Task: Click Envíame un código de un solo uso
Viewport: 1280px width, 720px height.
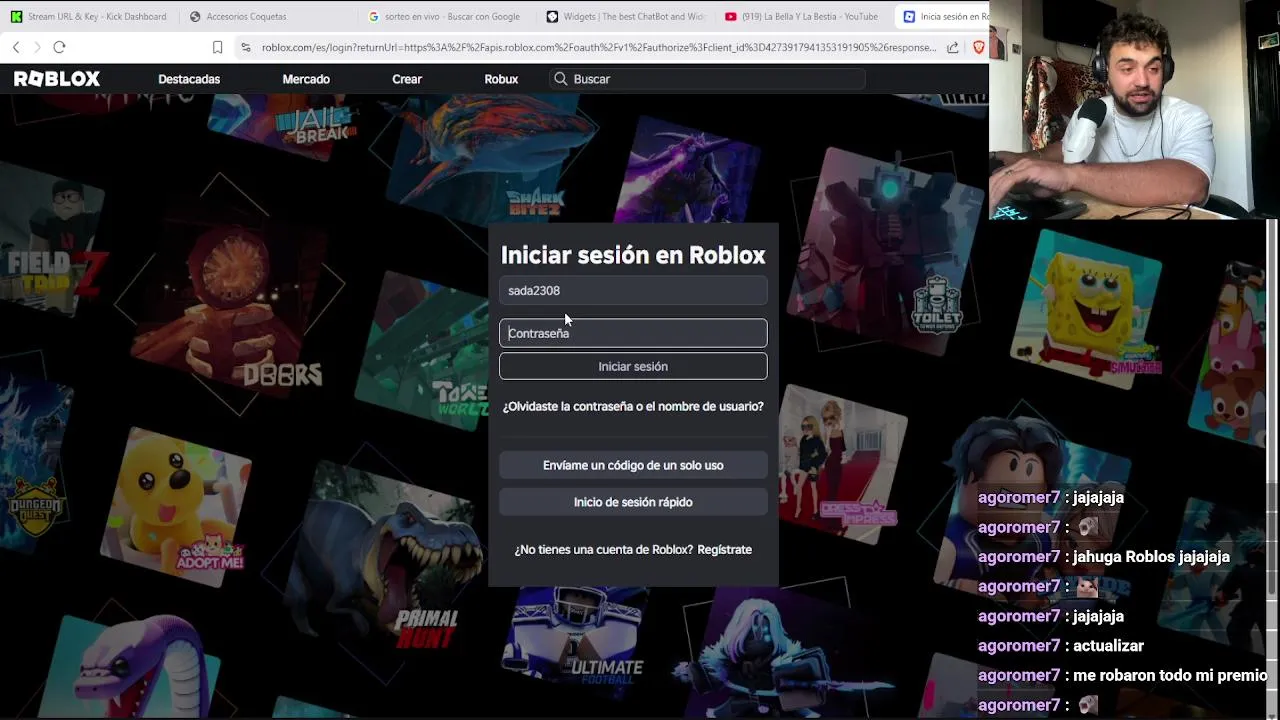Action: (633, 465)
